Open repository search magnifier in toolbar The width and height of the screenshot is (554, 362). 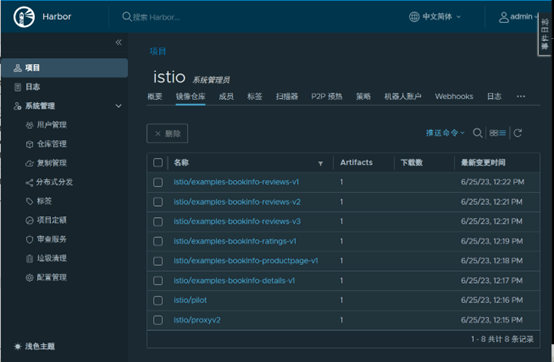point(477,133)
